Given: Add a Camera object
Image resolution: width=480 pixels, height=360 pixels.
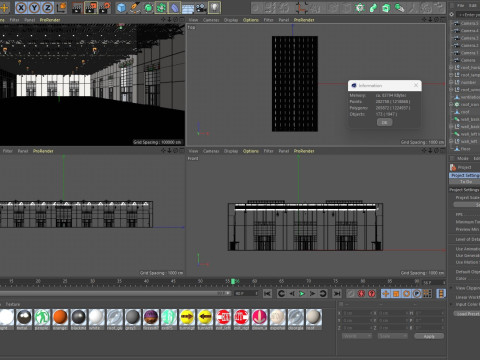Looking at the screenshot, I should click(x=201, y=7).
